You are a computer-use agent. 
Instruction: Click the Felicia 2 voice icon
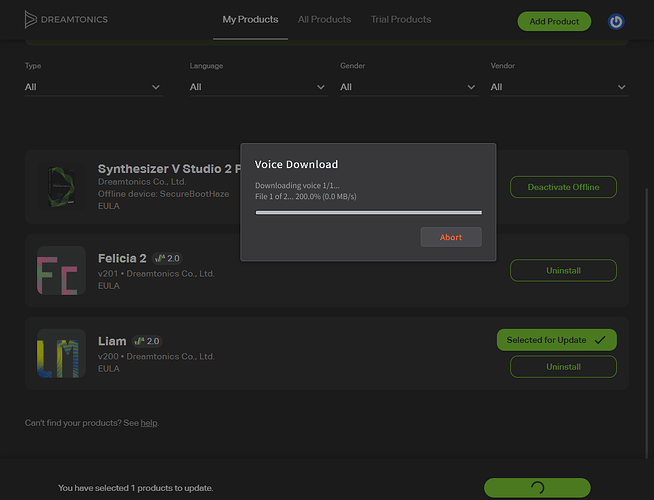pyautogui.click(x=61, y=270)
